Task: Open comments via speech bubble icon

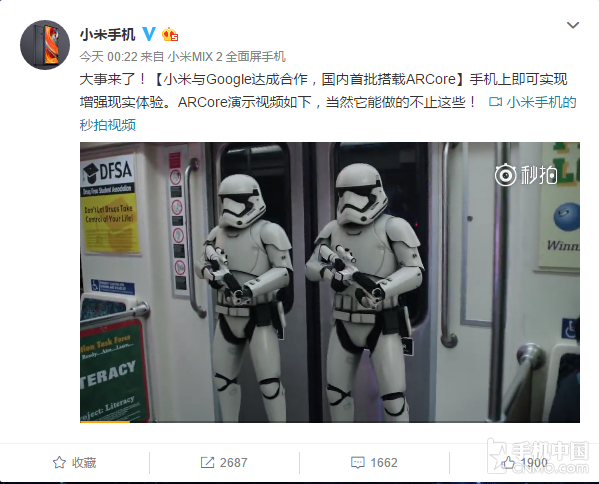Action: point(358,463)
